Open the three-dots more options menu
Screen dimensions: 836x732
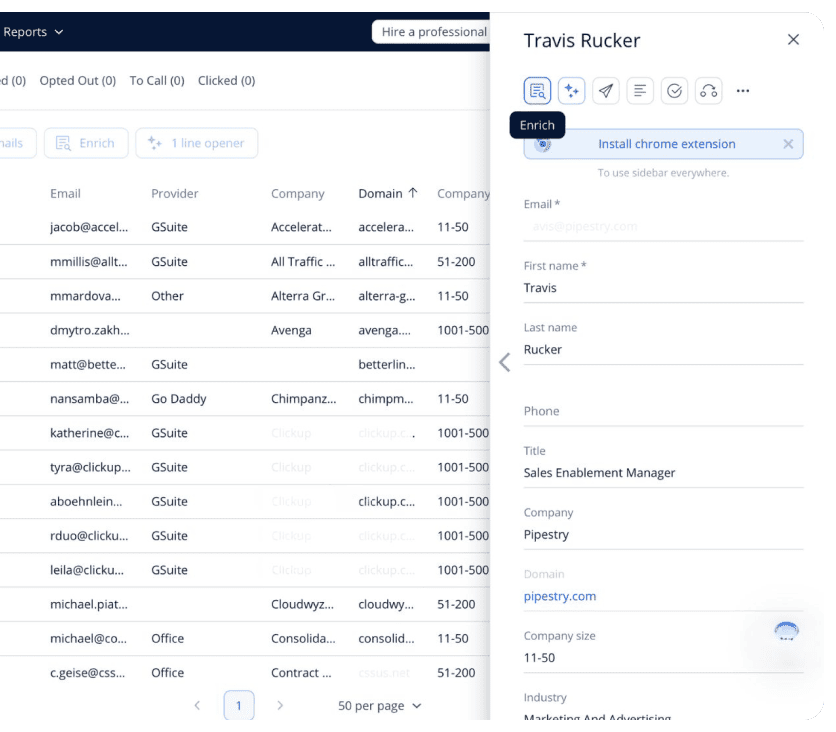[743, 91]
